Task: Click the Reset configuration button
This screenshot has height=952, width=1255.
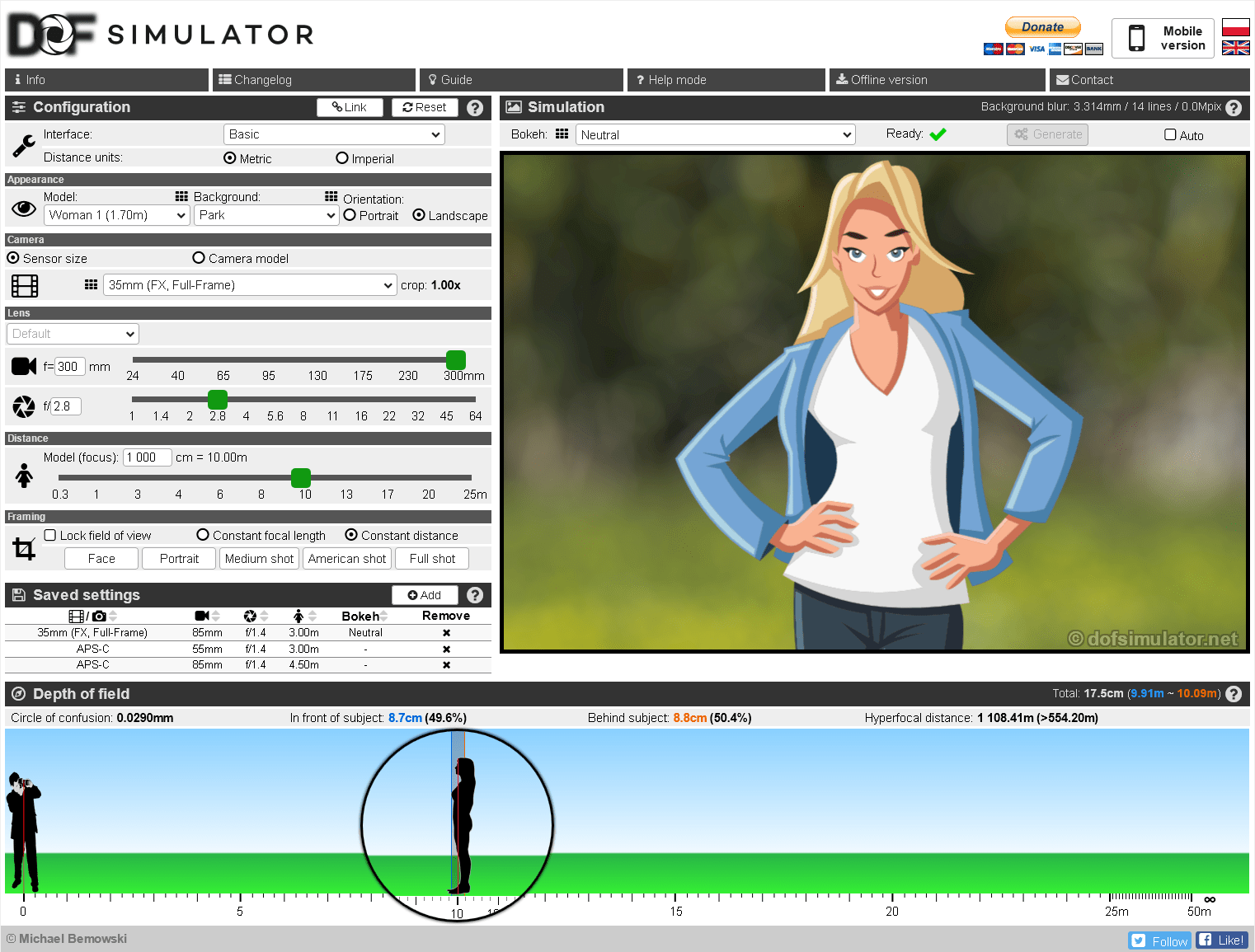Action: point(425,107)
